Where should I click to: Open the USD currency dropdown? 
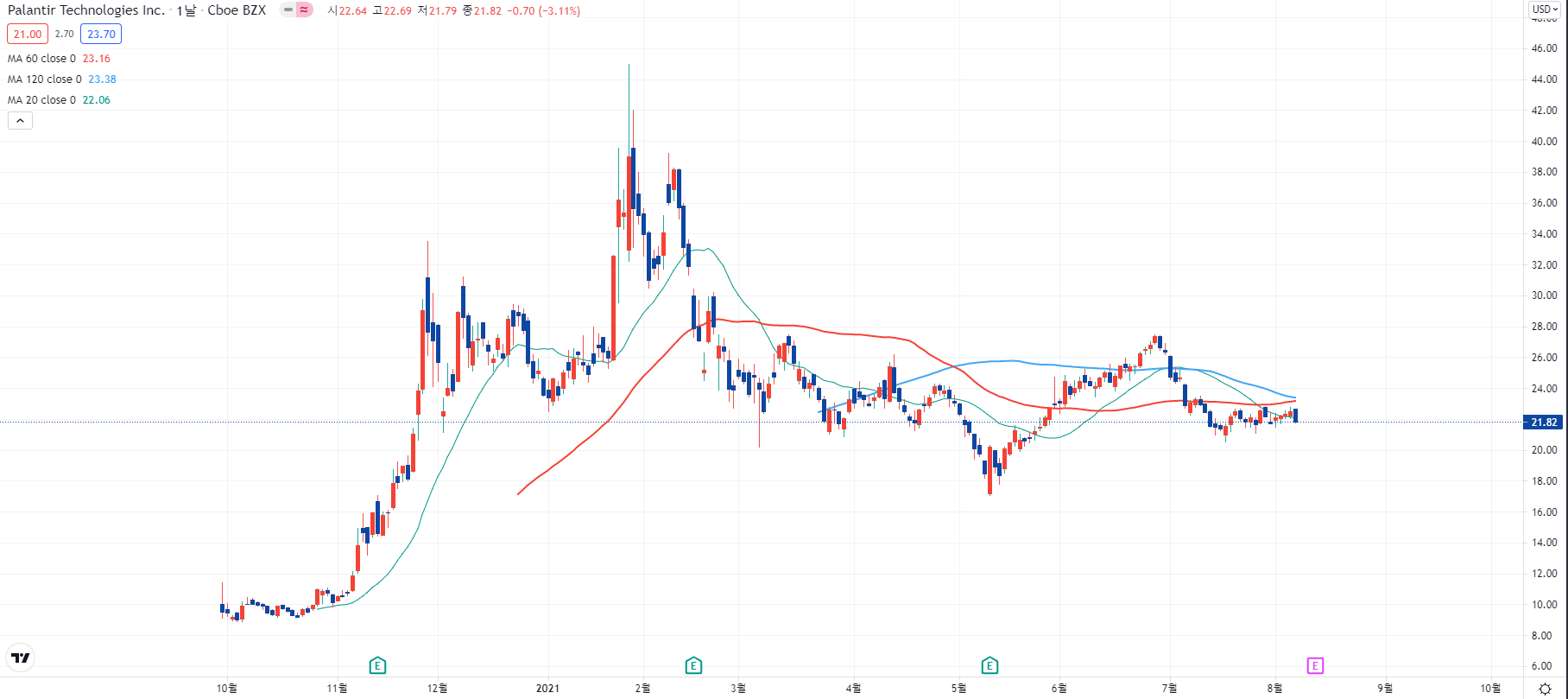[1545, 10]
